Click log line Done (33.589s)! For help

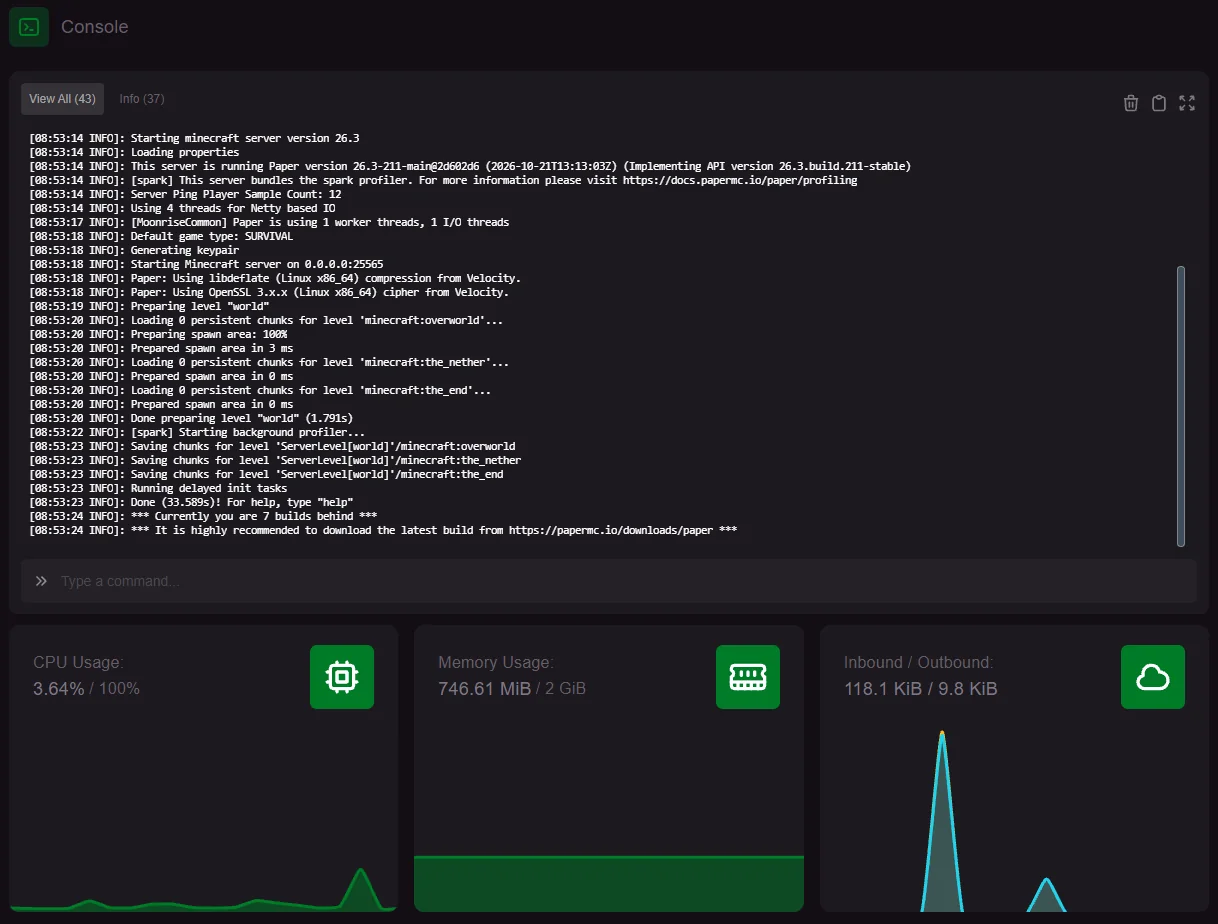point(192,502)
